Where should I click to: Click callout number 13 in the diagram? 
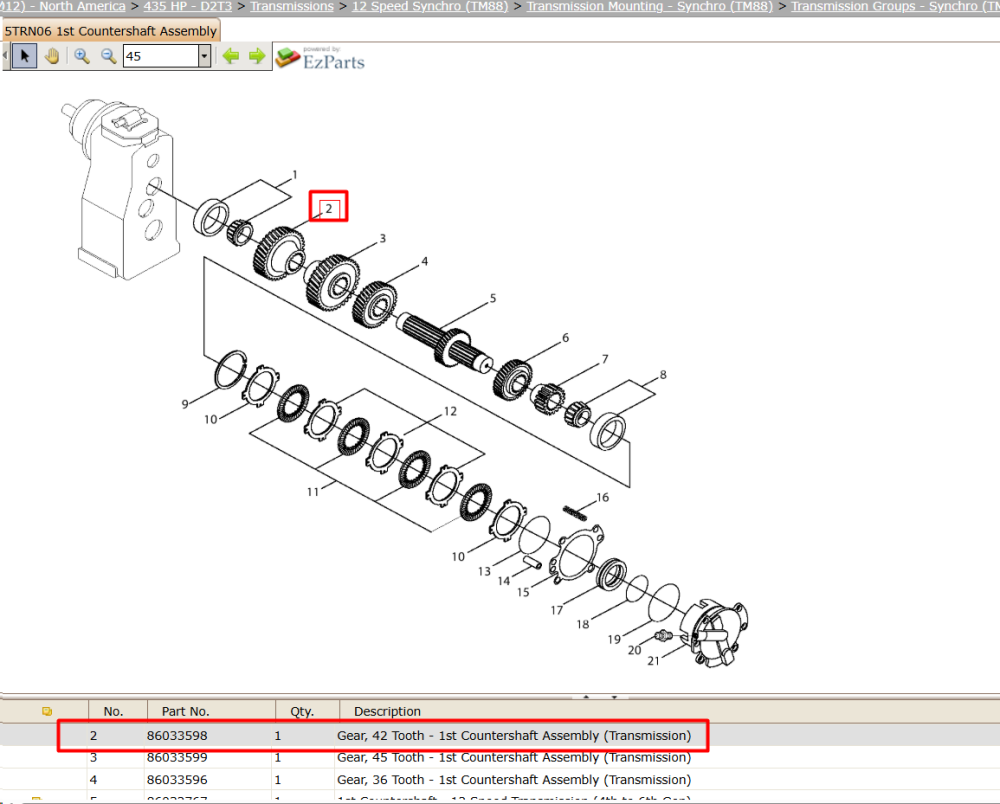coord(485,571)
